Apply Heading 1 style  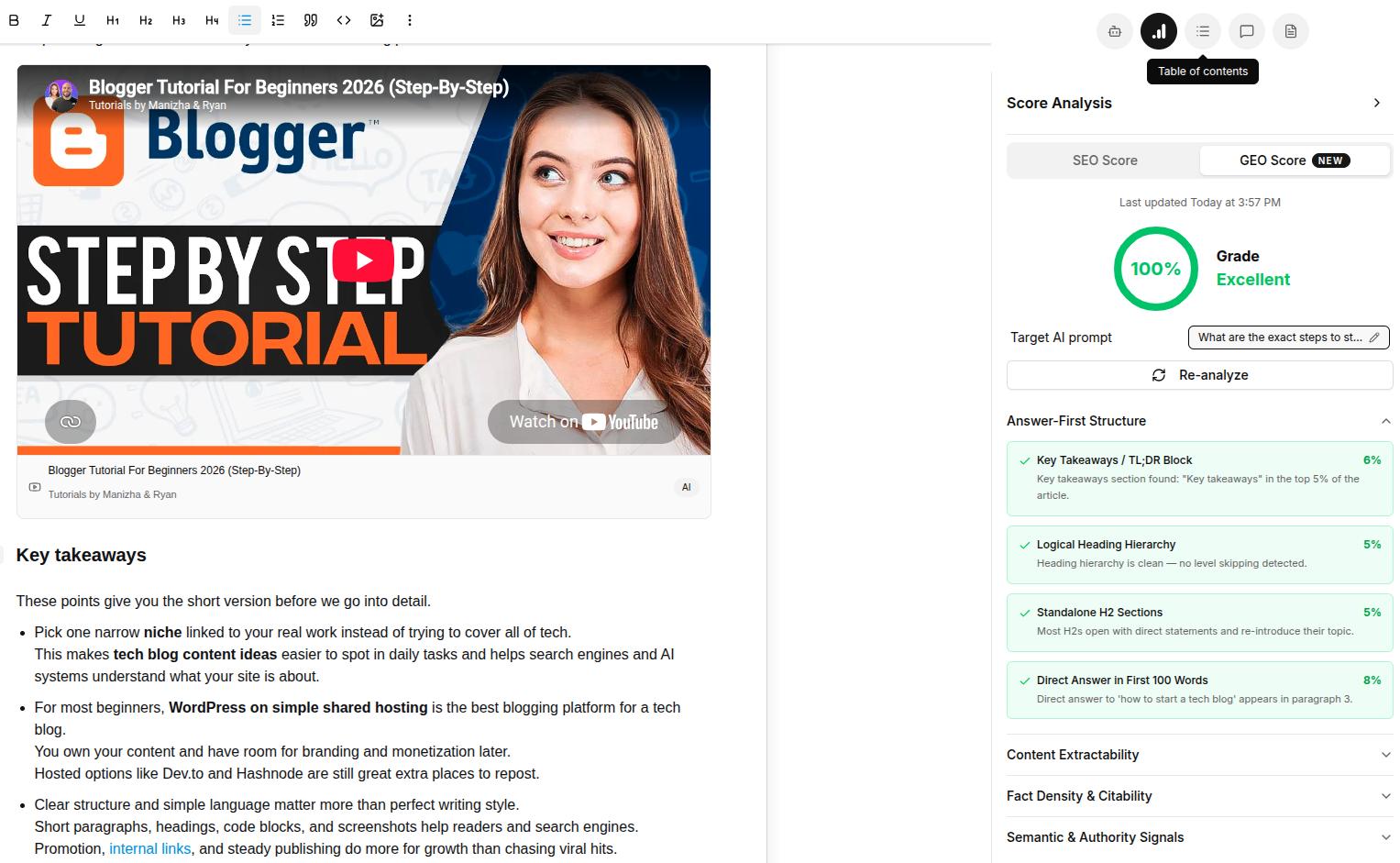pos(113,20)
